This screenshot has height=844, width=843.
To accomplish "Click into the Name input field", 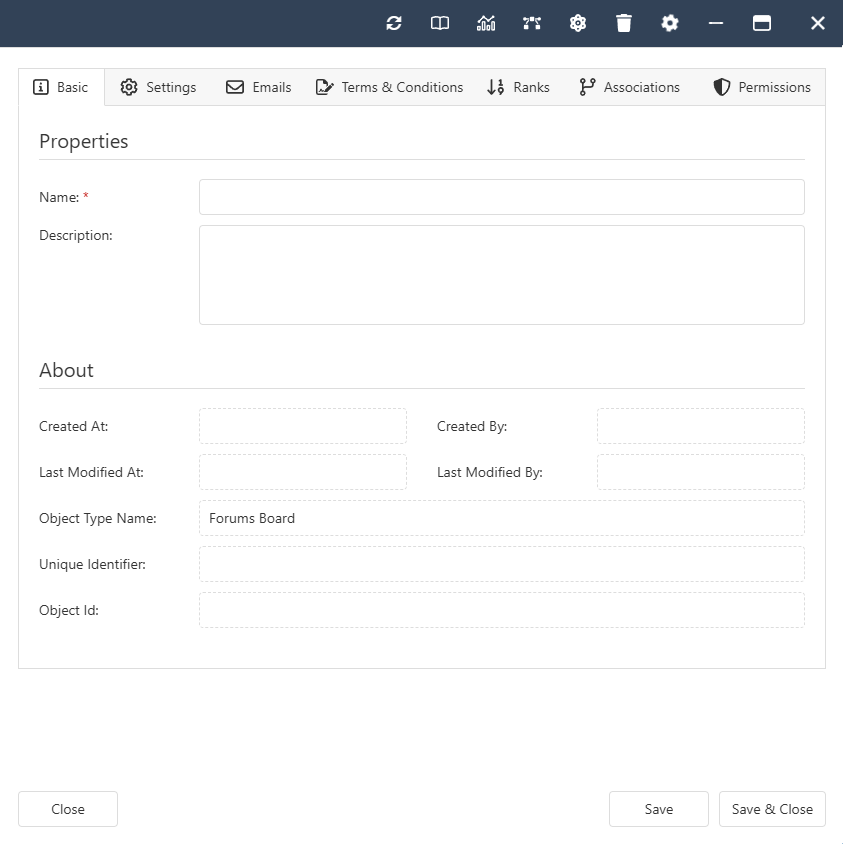I will [501, 197].
